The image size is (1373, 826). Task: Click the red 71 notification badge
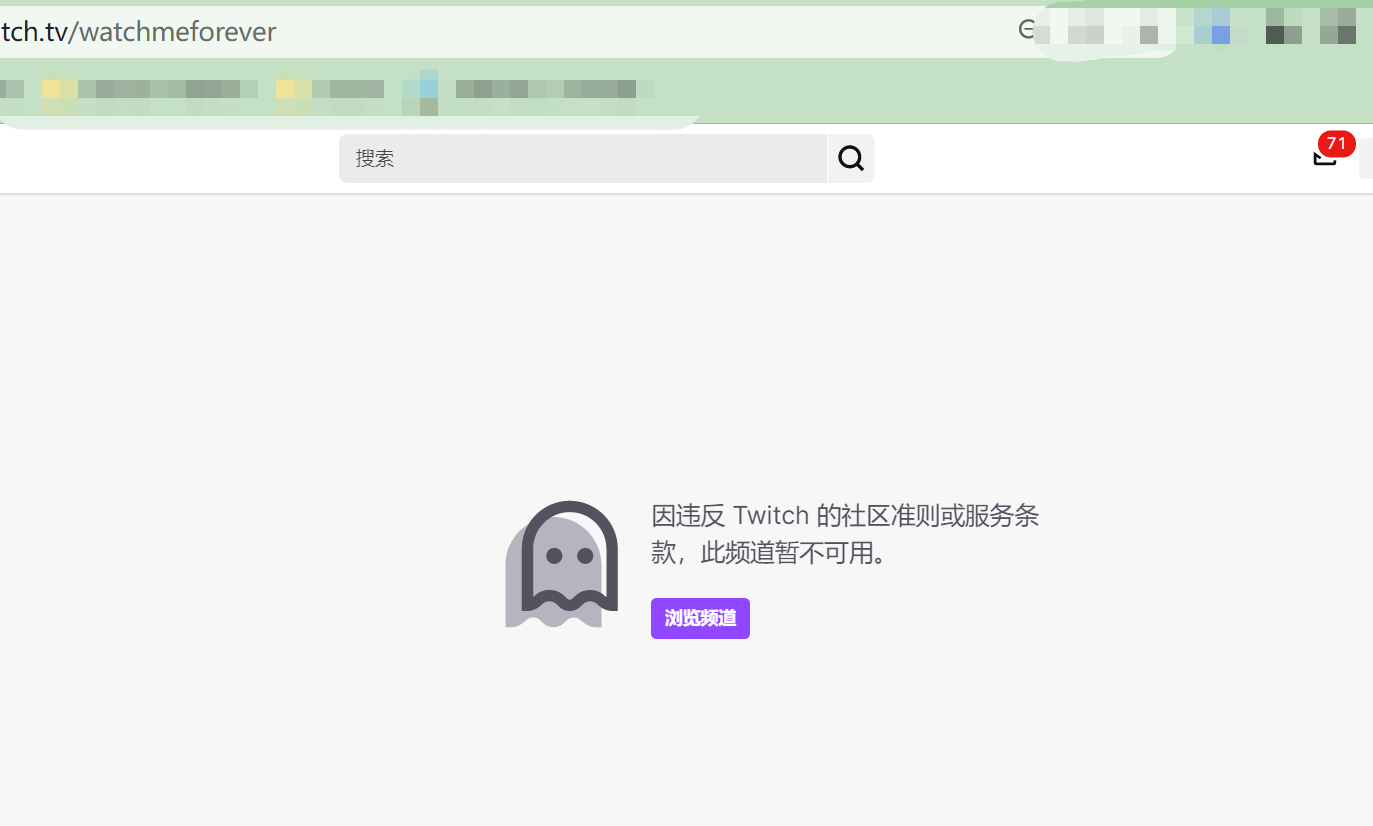1335,144
